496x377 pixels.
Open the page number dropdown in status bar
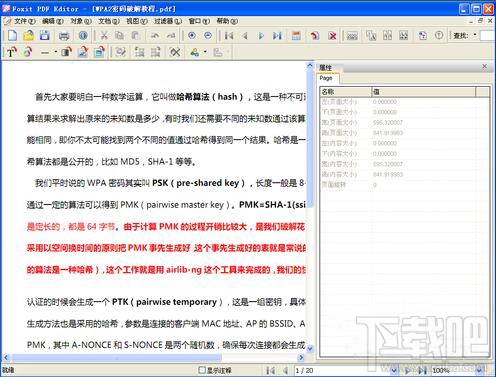click(x=394, y=370)
